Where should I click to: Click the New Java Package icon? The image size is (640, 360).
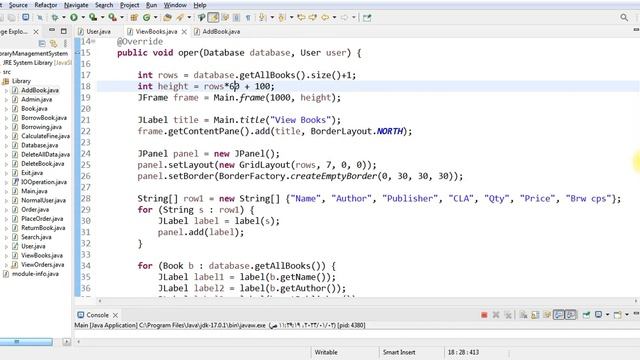click(134, 18)
